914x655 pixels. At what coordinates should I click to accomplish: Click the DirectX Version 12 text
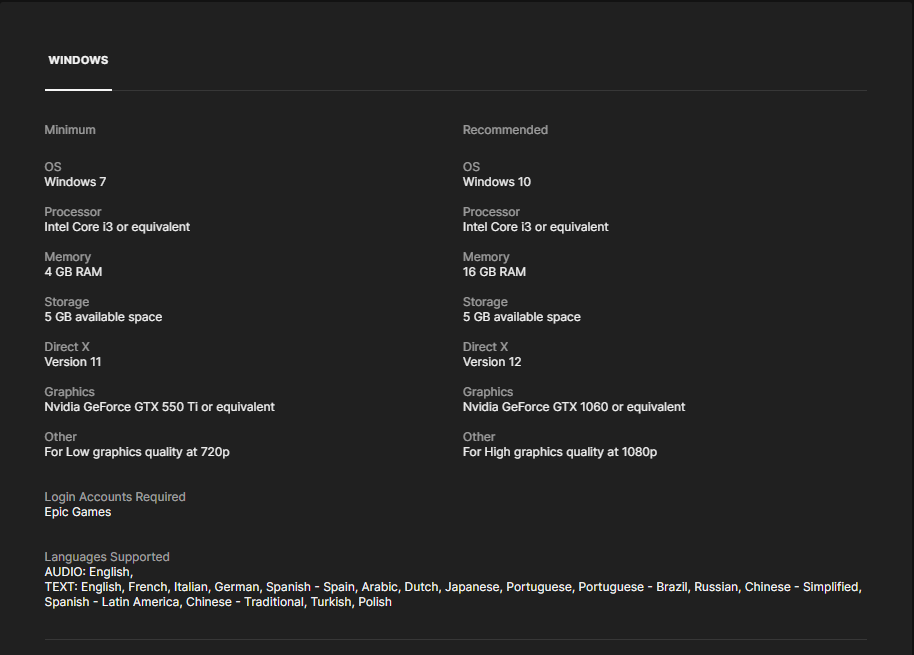tap(492, 362)
